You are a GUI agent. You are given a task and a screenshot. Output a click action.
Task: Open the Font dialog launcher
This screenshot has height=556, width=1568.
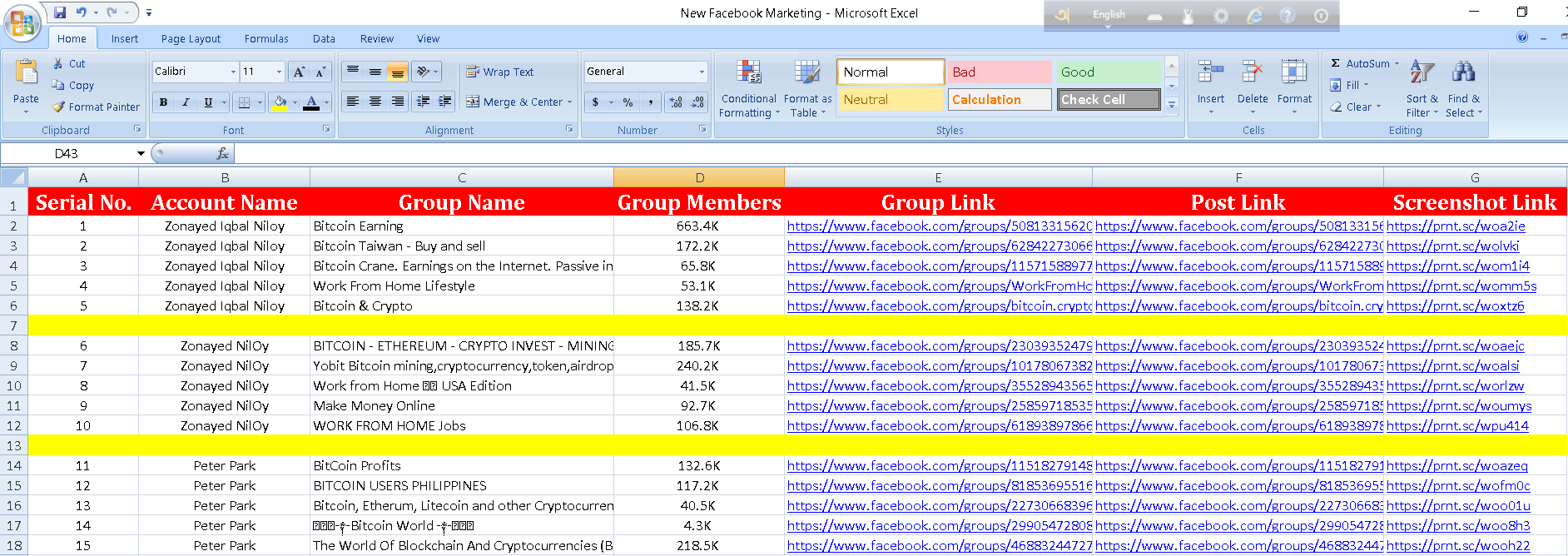(x=326, y=129)
